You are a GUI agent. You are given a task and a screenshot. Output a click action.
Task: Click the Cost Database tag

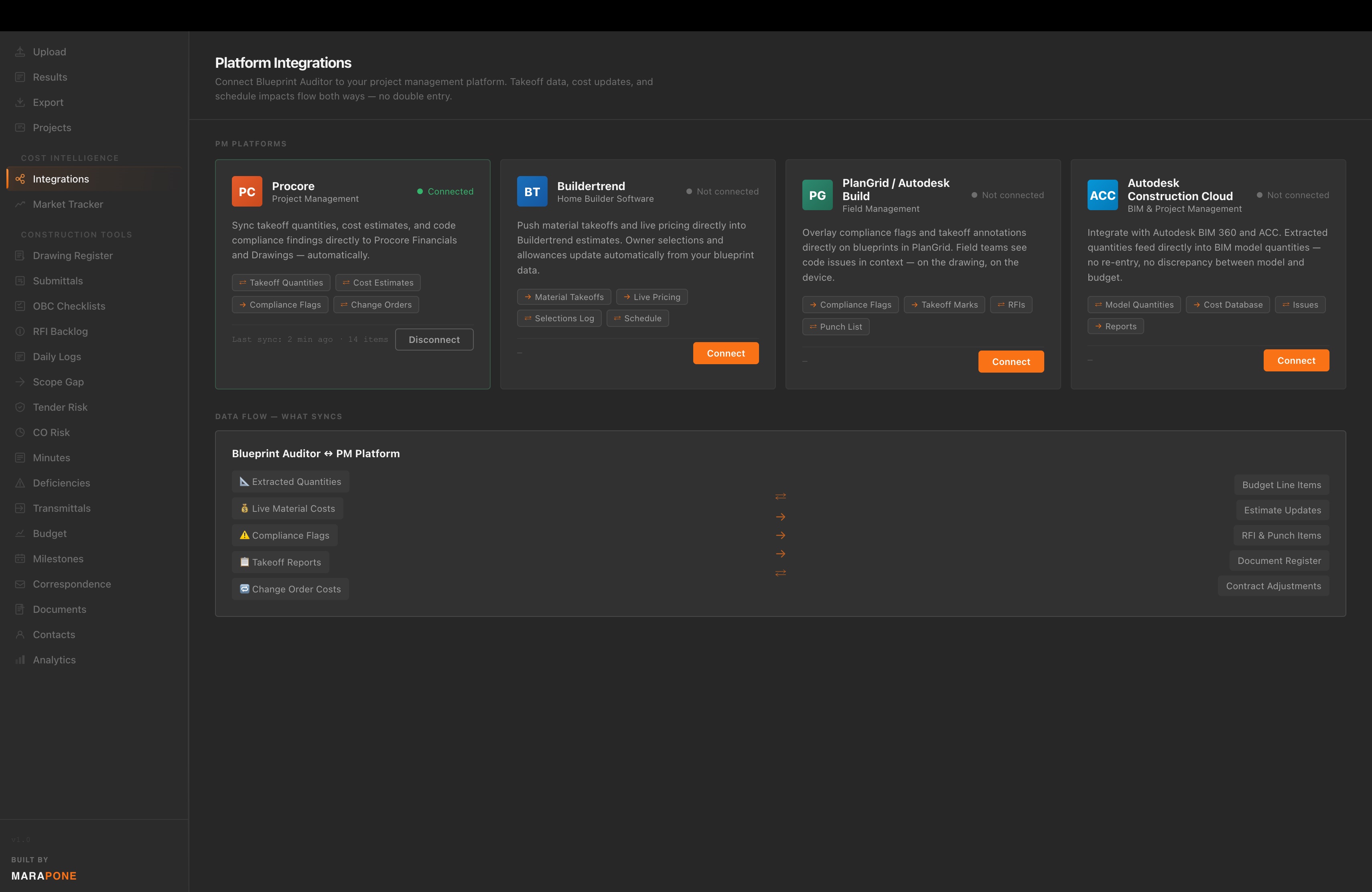(x=1228, y=305)
